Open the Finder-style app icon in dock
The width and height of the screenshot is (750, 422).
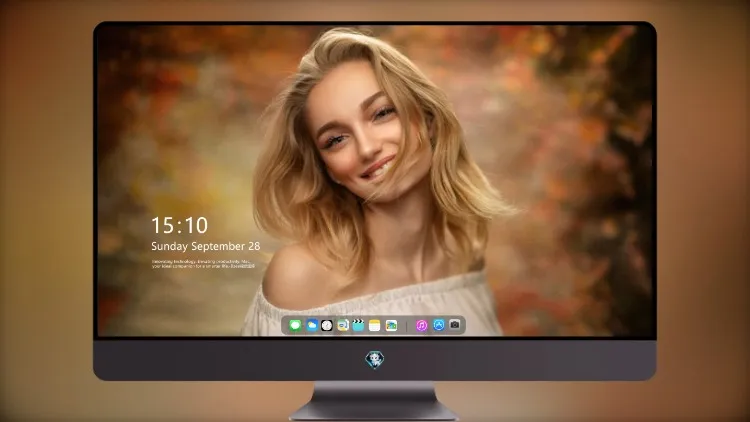click(343, 326)
